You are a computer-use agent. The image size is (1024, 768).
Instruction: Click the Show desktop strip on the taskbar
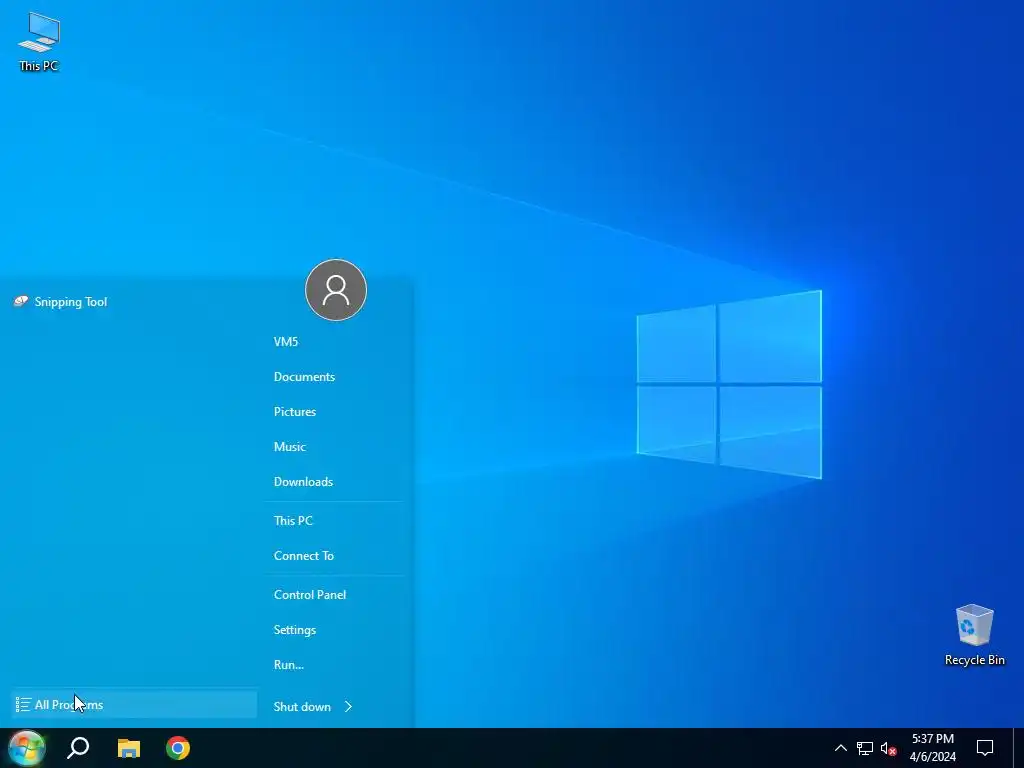tap(1019, 748)
